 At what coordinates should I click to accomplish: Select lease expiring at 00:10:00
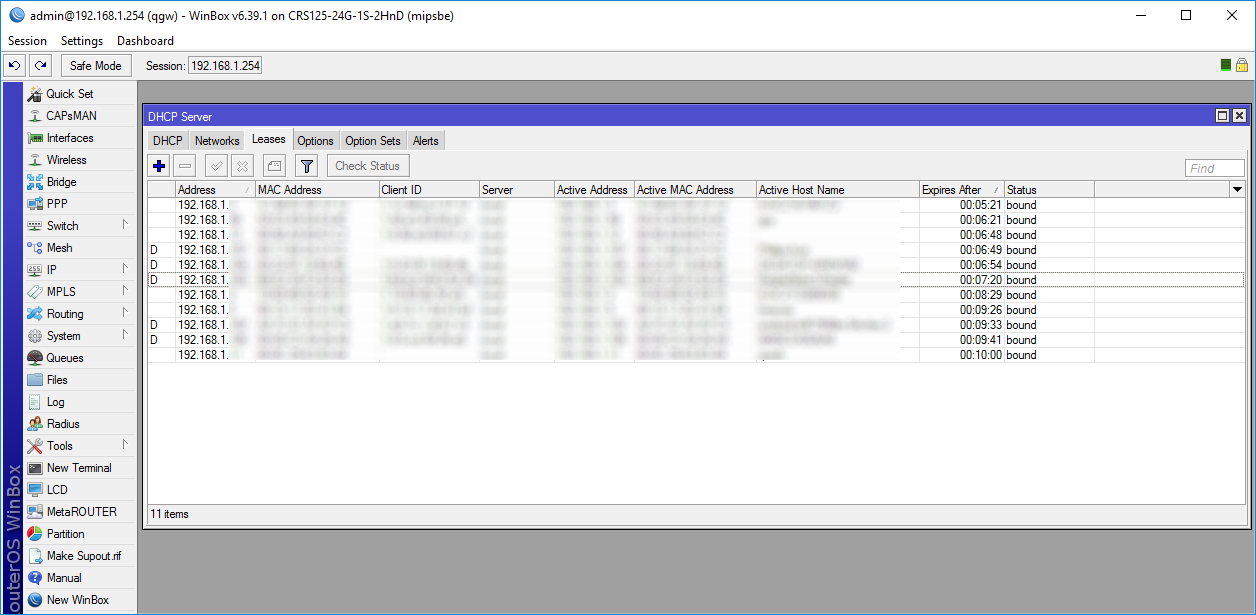click(x=696, y=355)
